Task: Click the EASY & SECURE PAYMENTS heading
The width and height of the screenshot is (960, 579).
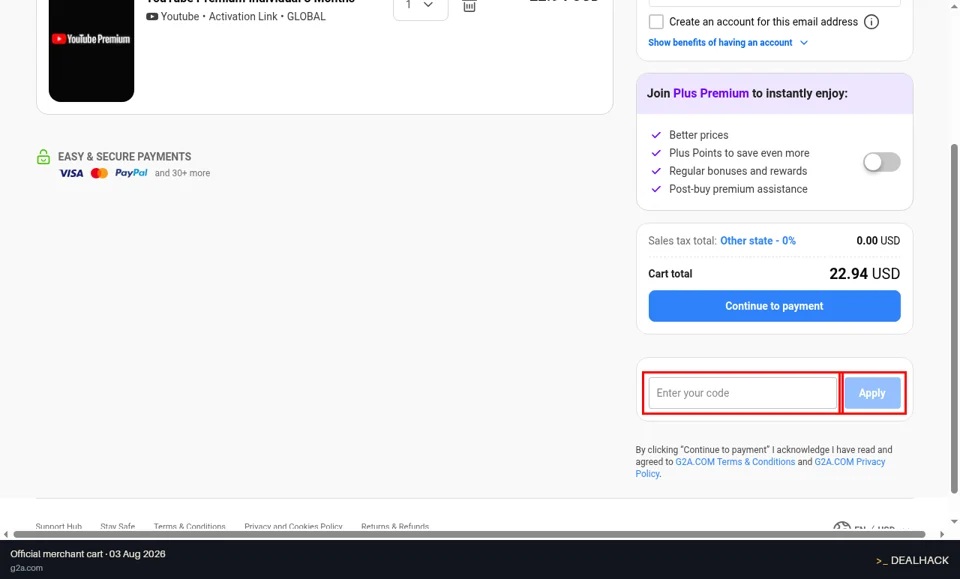Action: 124,157
